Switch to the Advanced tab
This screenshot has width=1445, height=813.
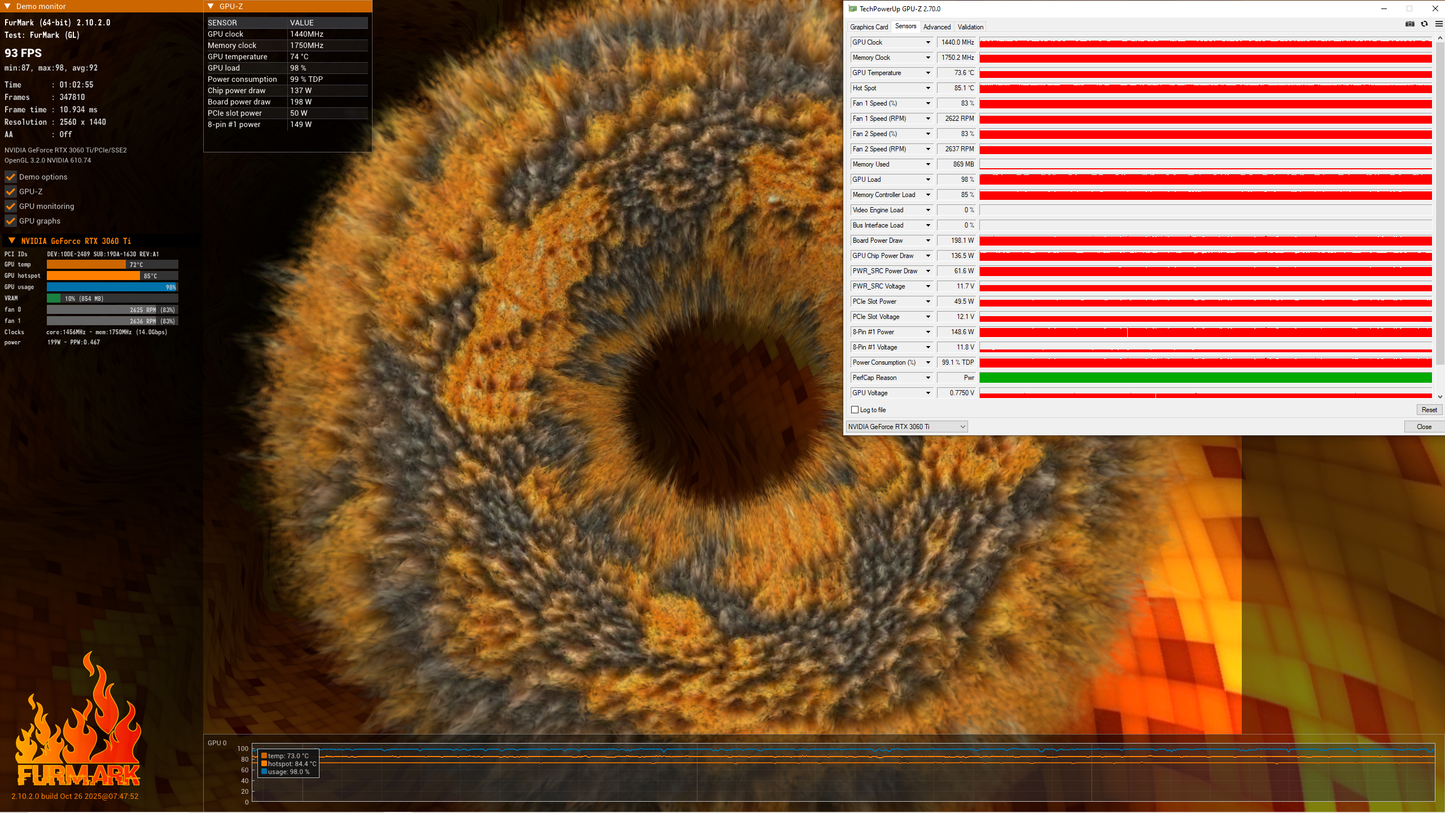(937, 27)
